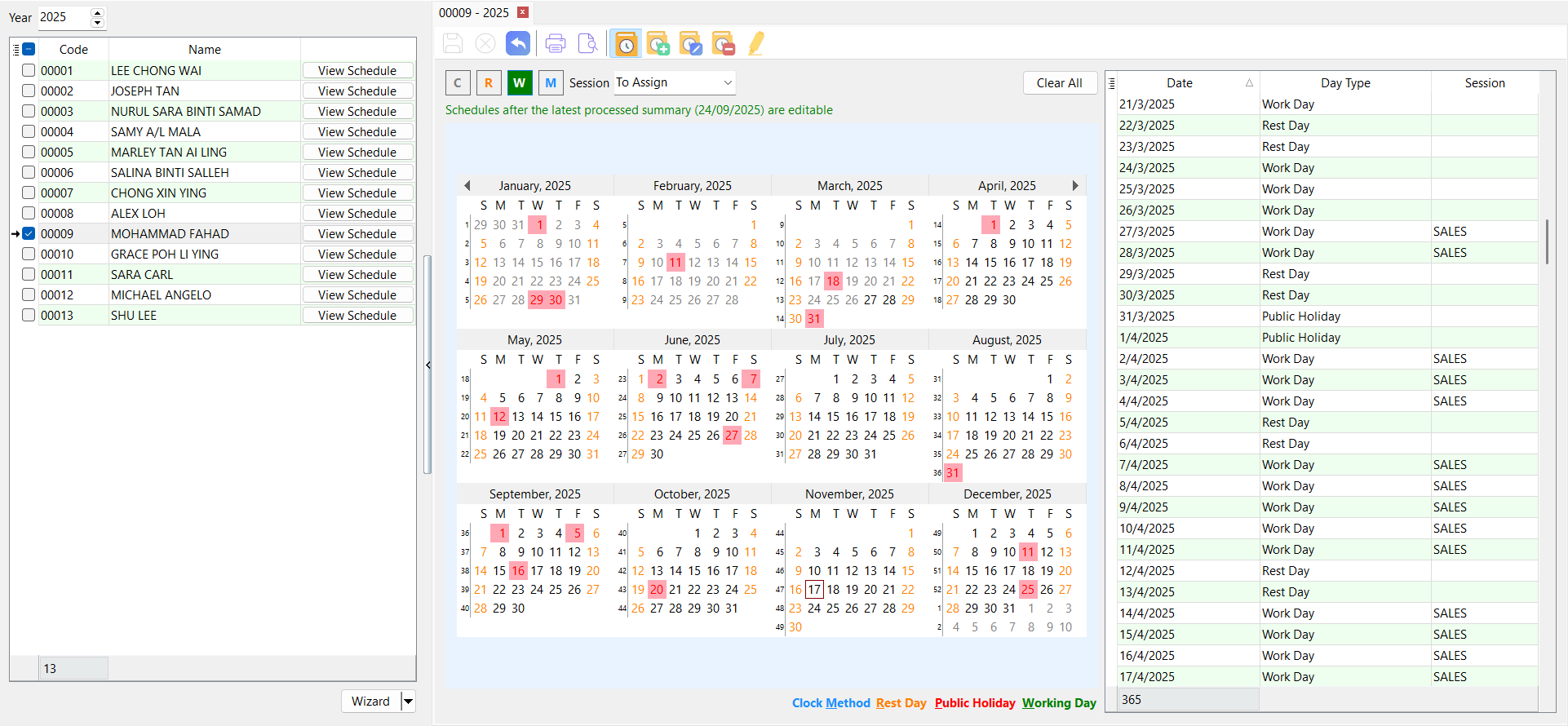Toggle the M button
Viewport: 1568px width, 726px height.
551,83
